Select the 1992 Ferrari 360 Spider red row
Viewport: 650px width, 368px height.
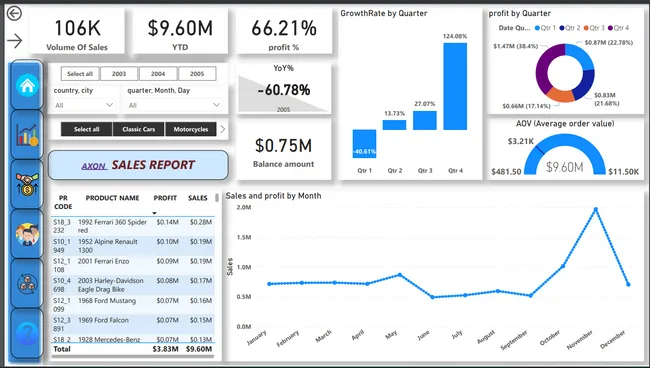coord(133,226)
